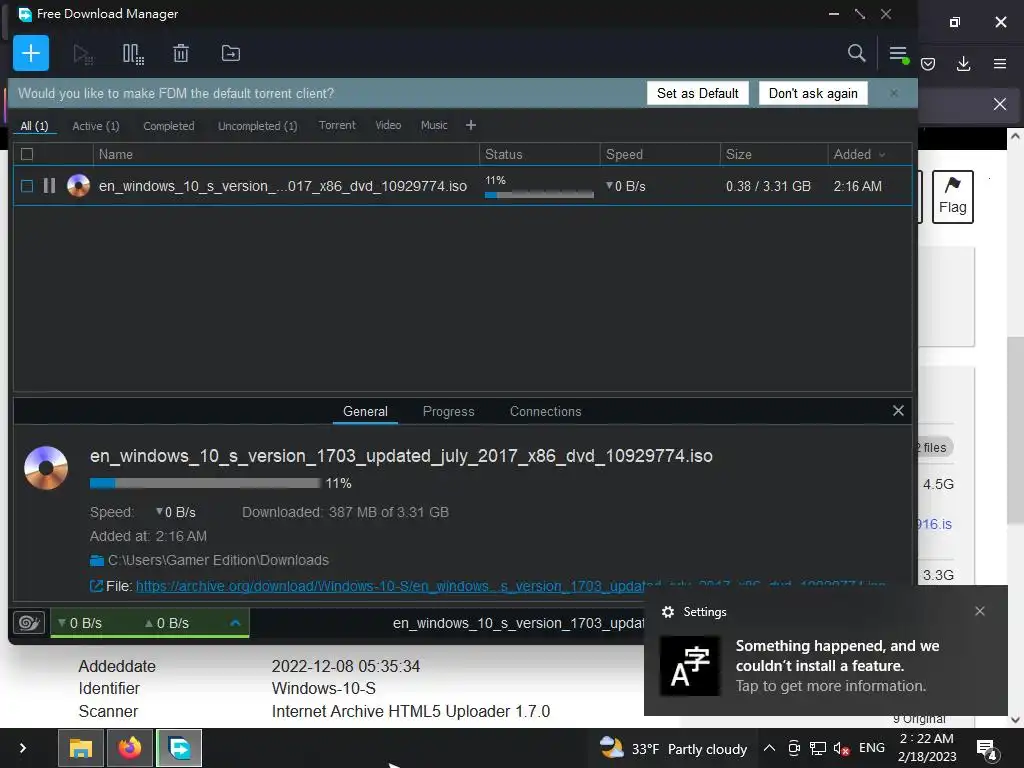The width and height of the screenshot is (1024, 768).
Task: Tick checkbox for the iso download row
Action: click(x=27, y=186)
